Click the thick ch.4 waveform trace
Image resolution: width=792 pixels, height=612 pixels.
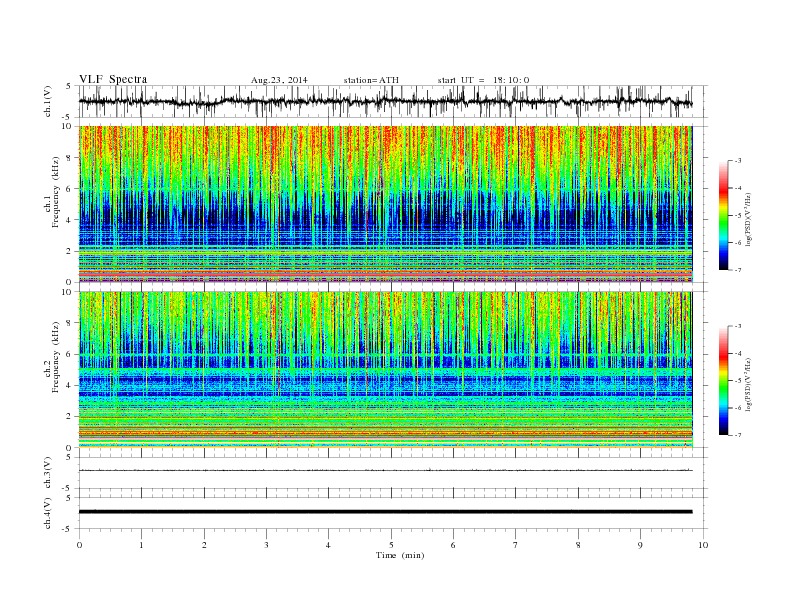click(385, 512)
